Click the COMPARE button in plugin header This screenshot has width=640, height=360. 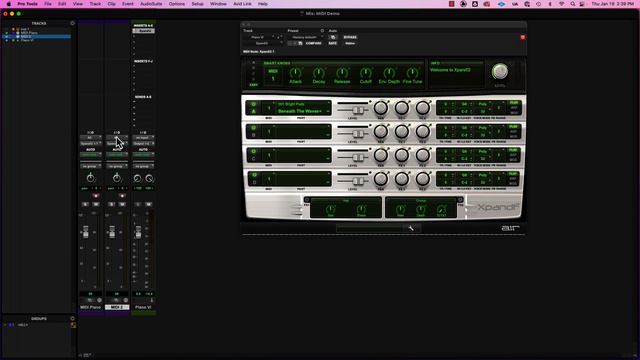click(x=313, y=43)
